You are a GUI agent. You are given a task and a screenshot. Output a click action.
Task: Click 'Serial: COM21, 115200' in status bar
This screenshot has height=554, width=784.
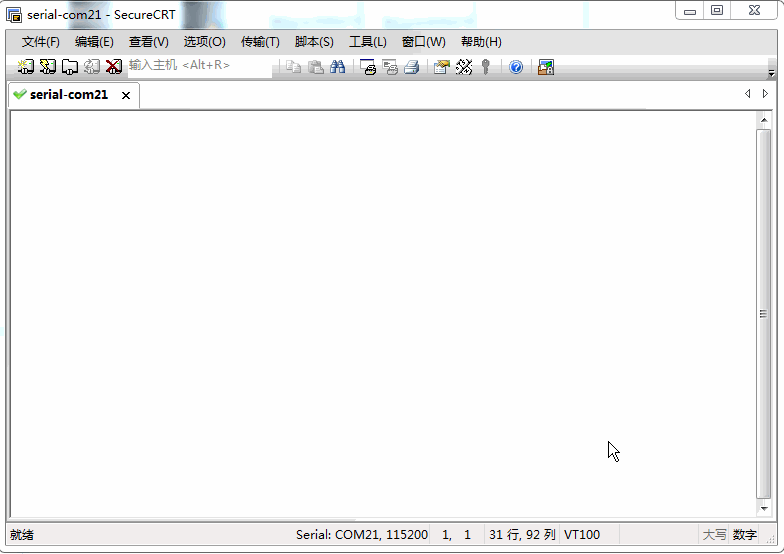[x=362, y=535]
